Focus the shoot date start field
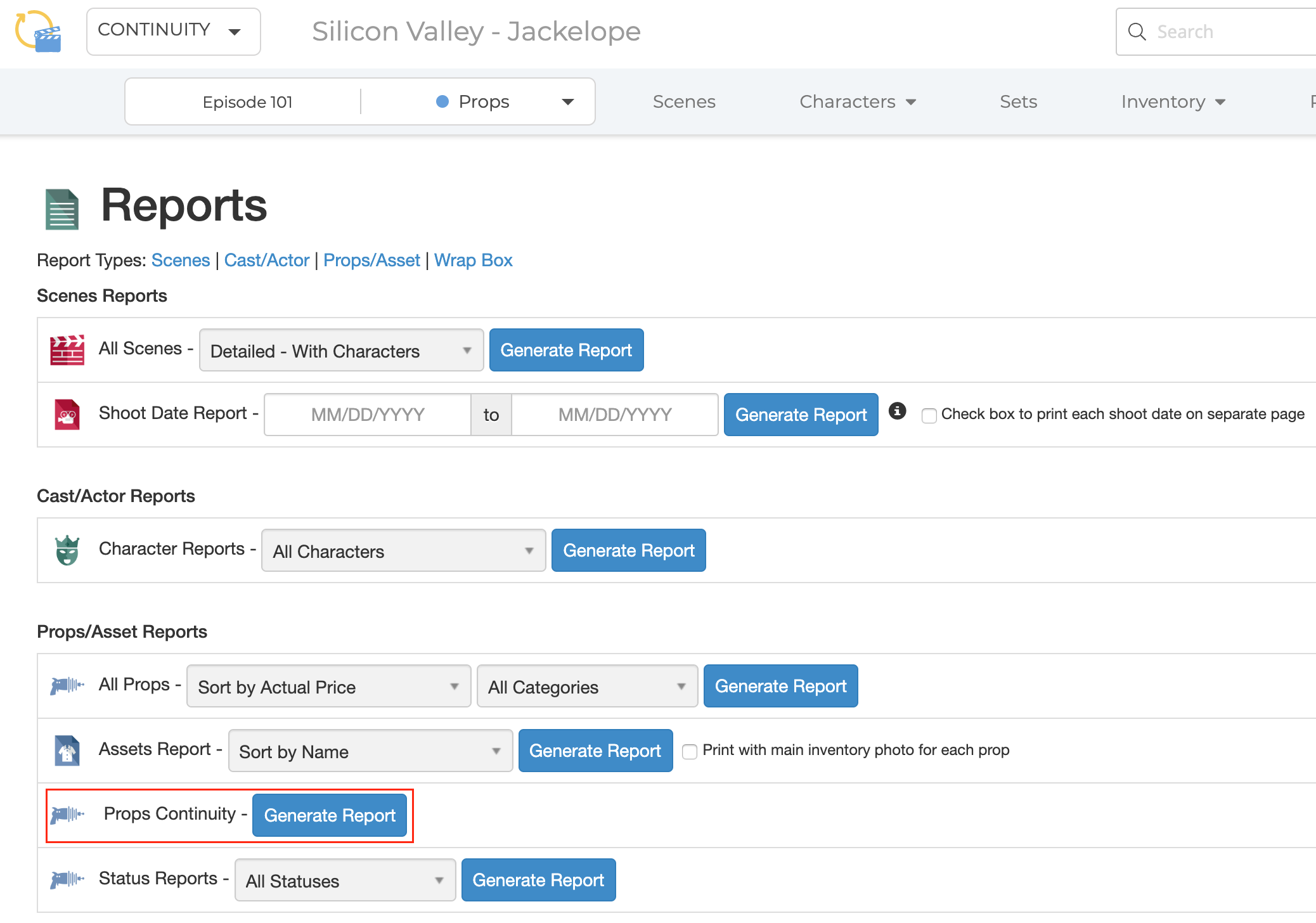Screen dimensions: 1316x923 click(x=368, y=415)
